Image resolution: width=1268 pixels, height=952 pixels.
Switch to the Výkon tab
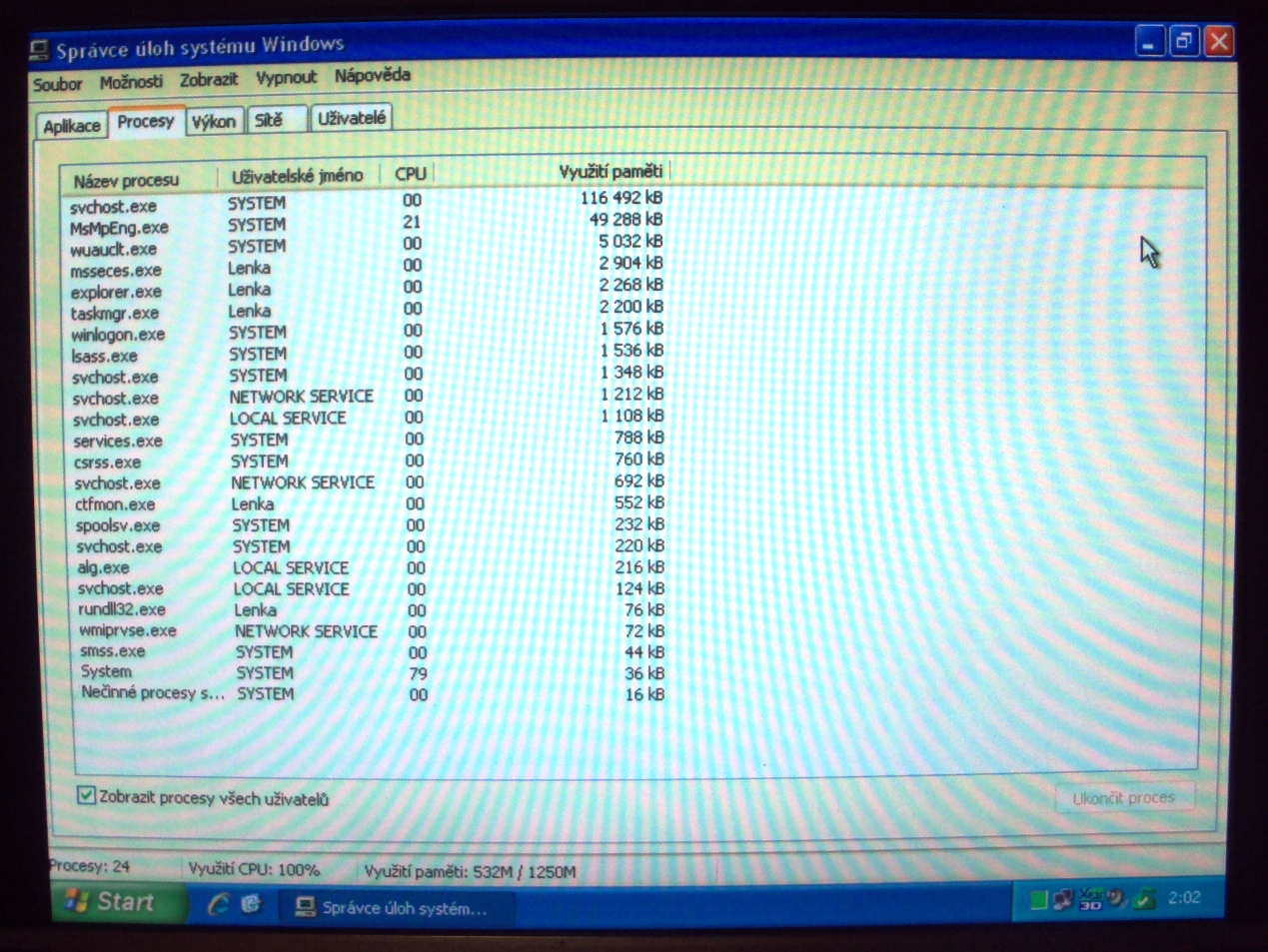click(213, 121)
